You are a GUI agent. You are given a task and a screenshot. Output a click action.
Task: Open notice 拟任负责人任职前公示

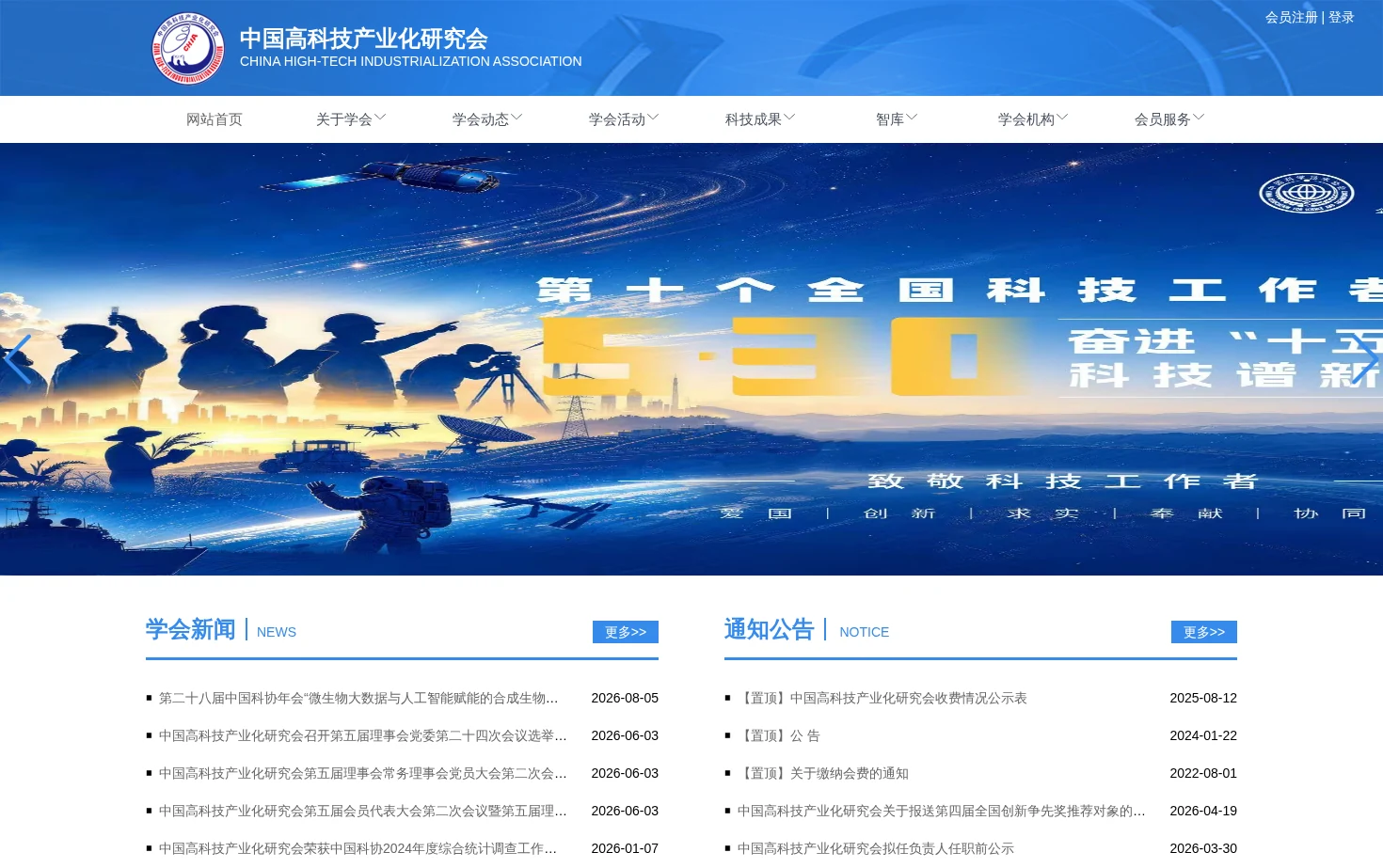pos(876,848)
